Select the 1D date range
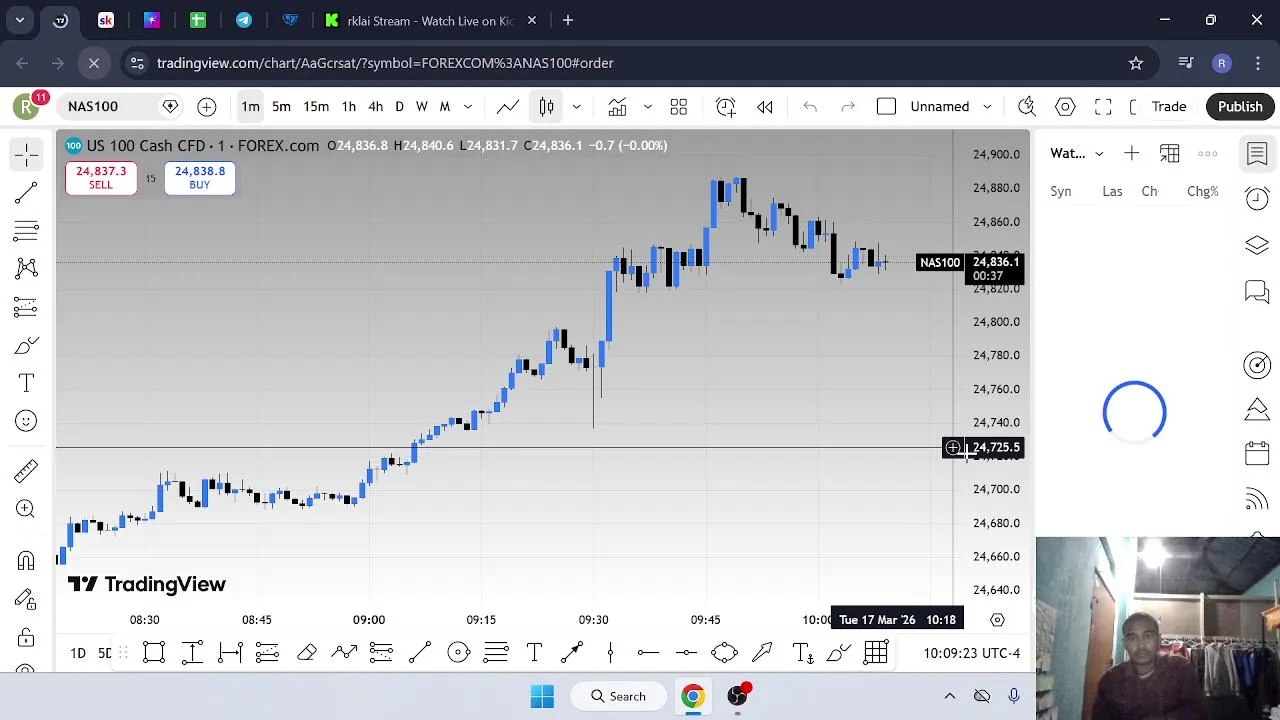Viewport: 1280px width, 720px height. 78,653
